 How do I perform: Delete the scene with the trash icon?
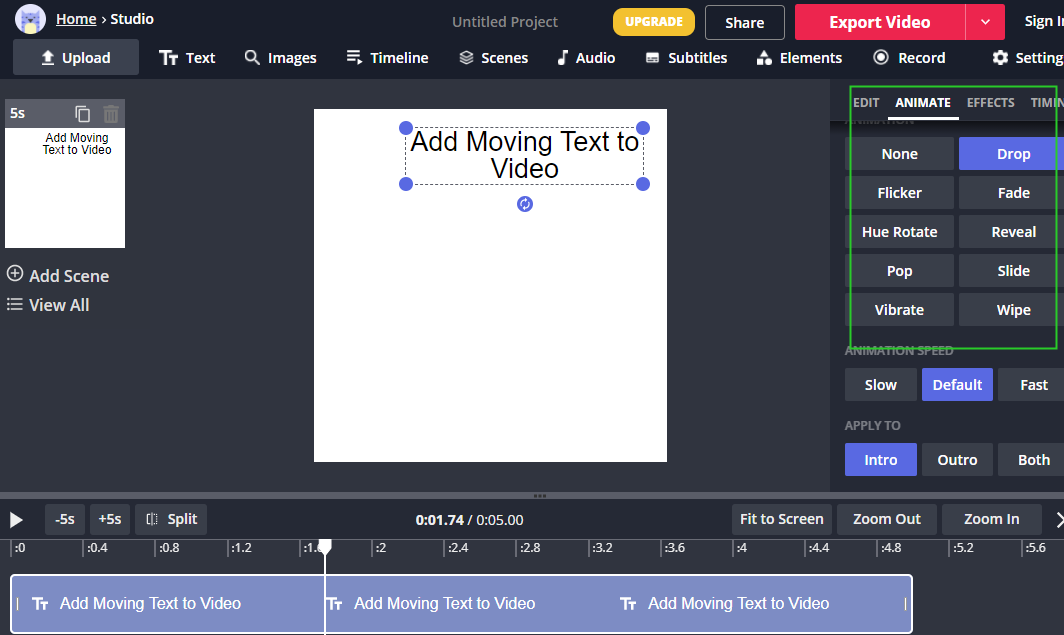pos(110,113)
